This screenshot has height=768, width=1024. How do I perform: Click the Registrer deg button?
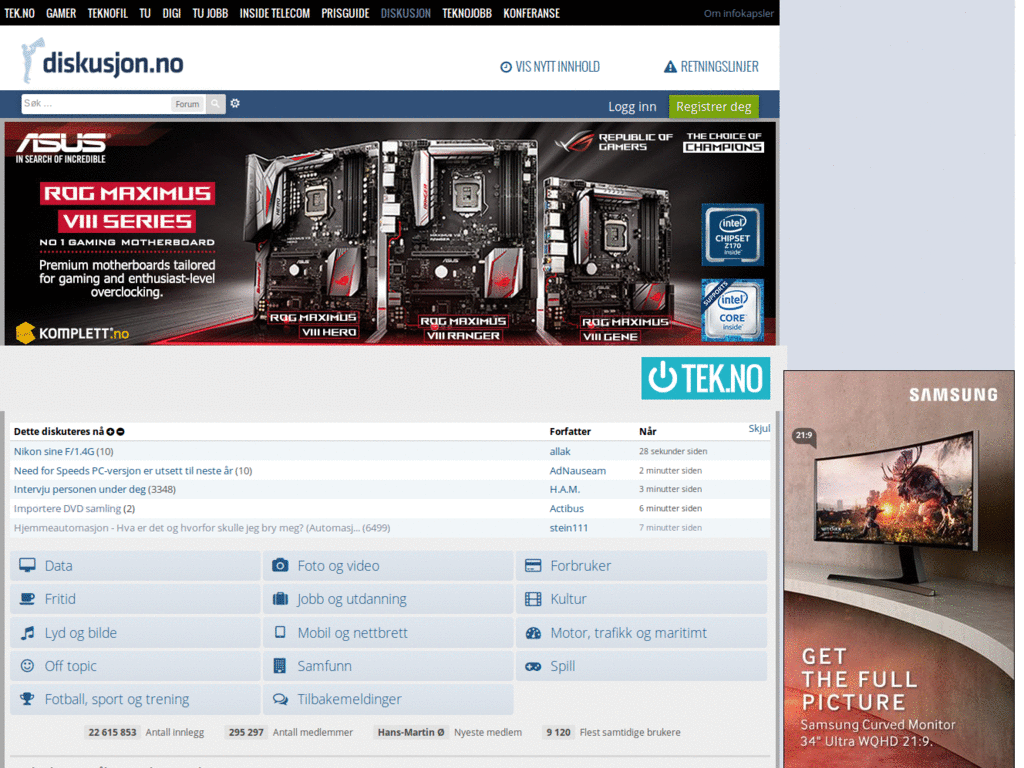click(714, 106)
